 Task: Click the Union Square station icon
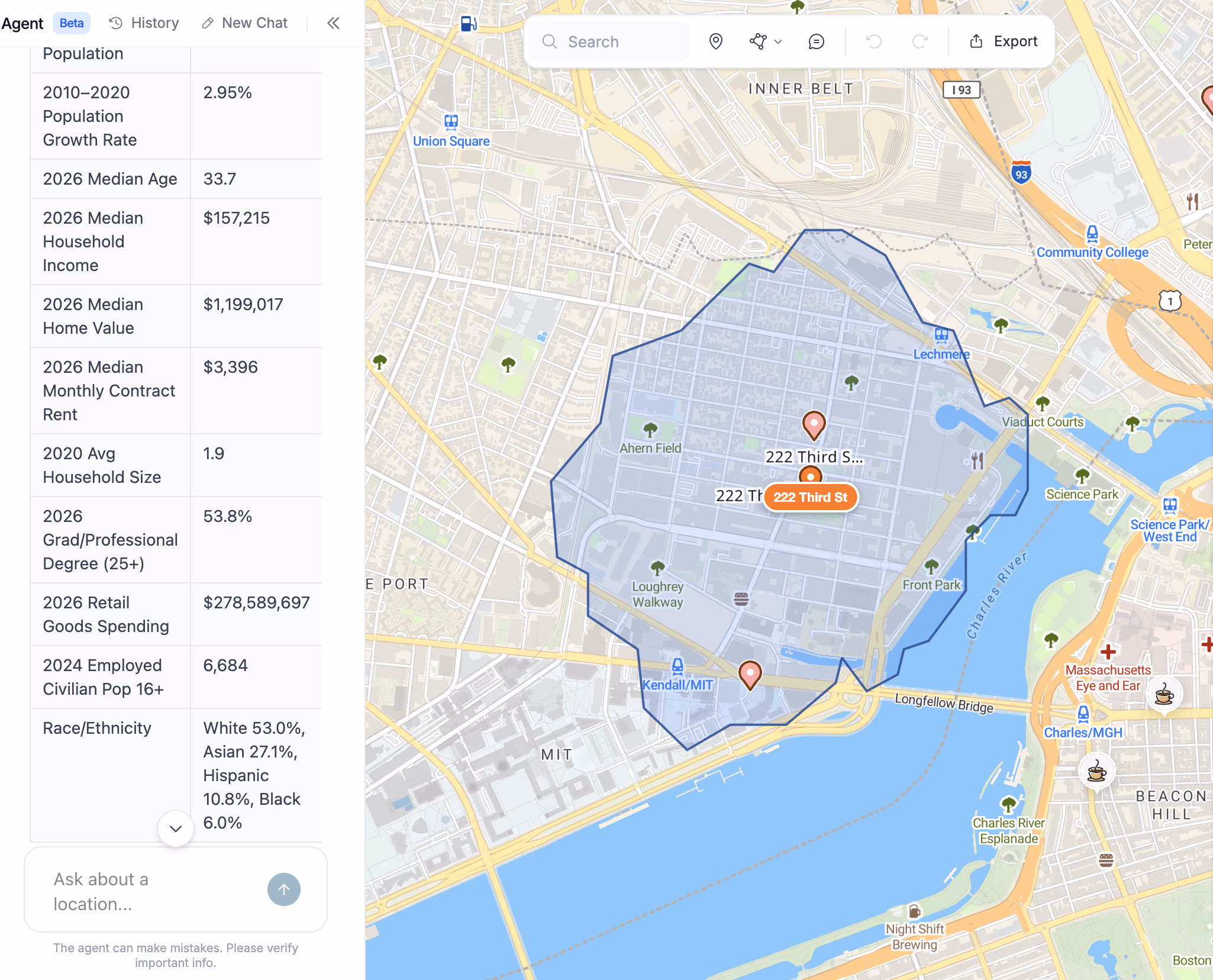click(451, 122)
